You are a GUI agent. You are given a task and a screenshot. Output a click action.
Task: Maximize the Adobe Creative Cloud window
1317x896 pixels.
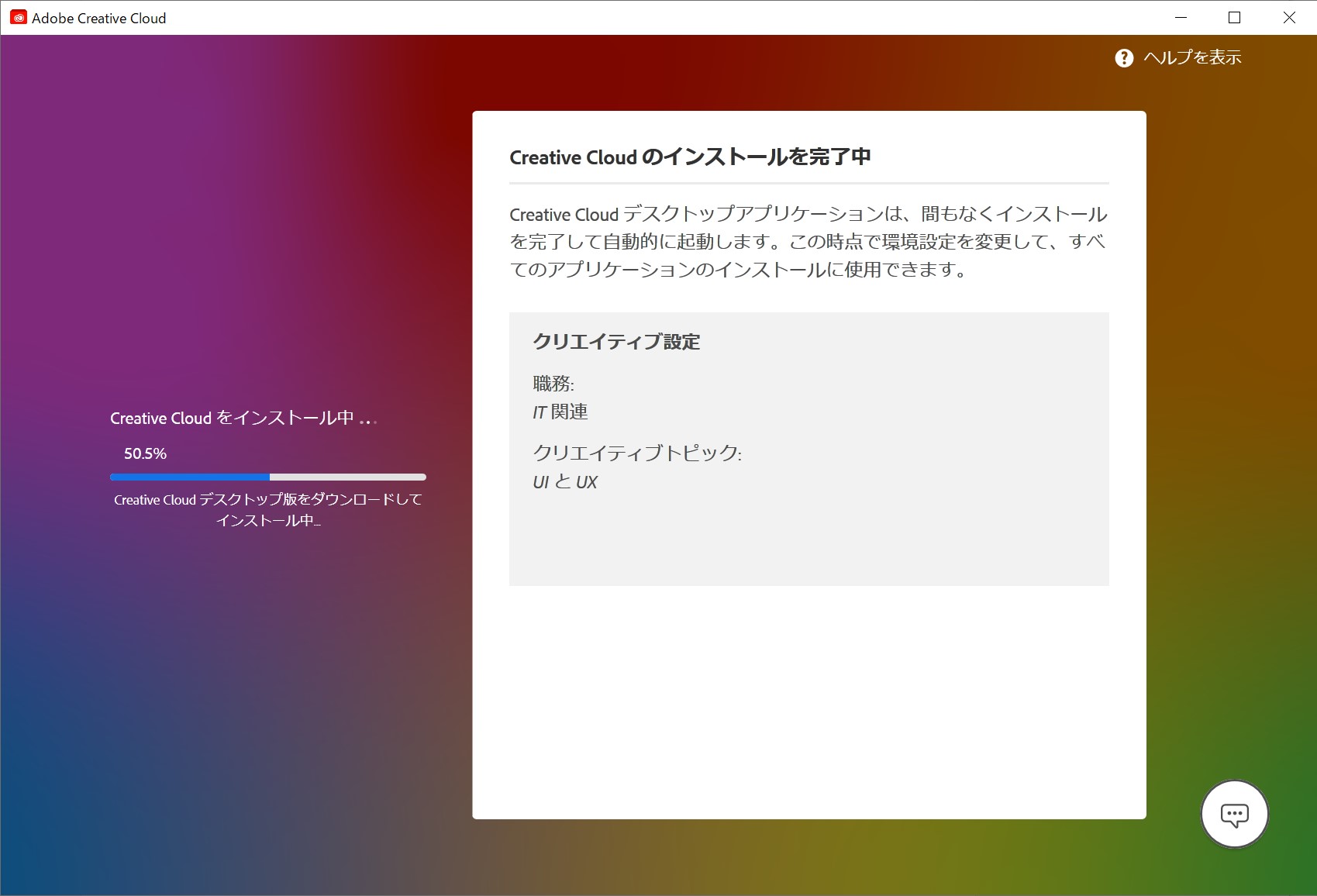tap(1235, 17)
